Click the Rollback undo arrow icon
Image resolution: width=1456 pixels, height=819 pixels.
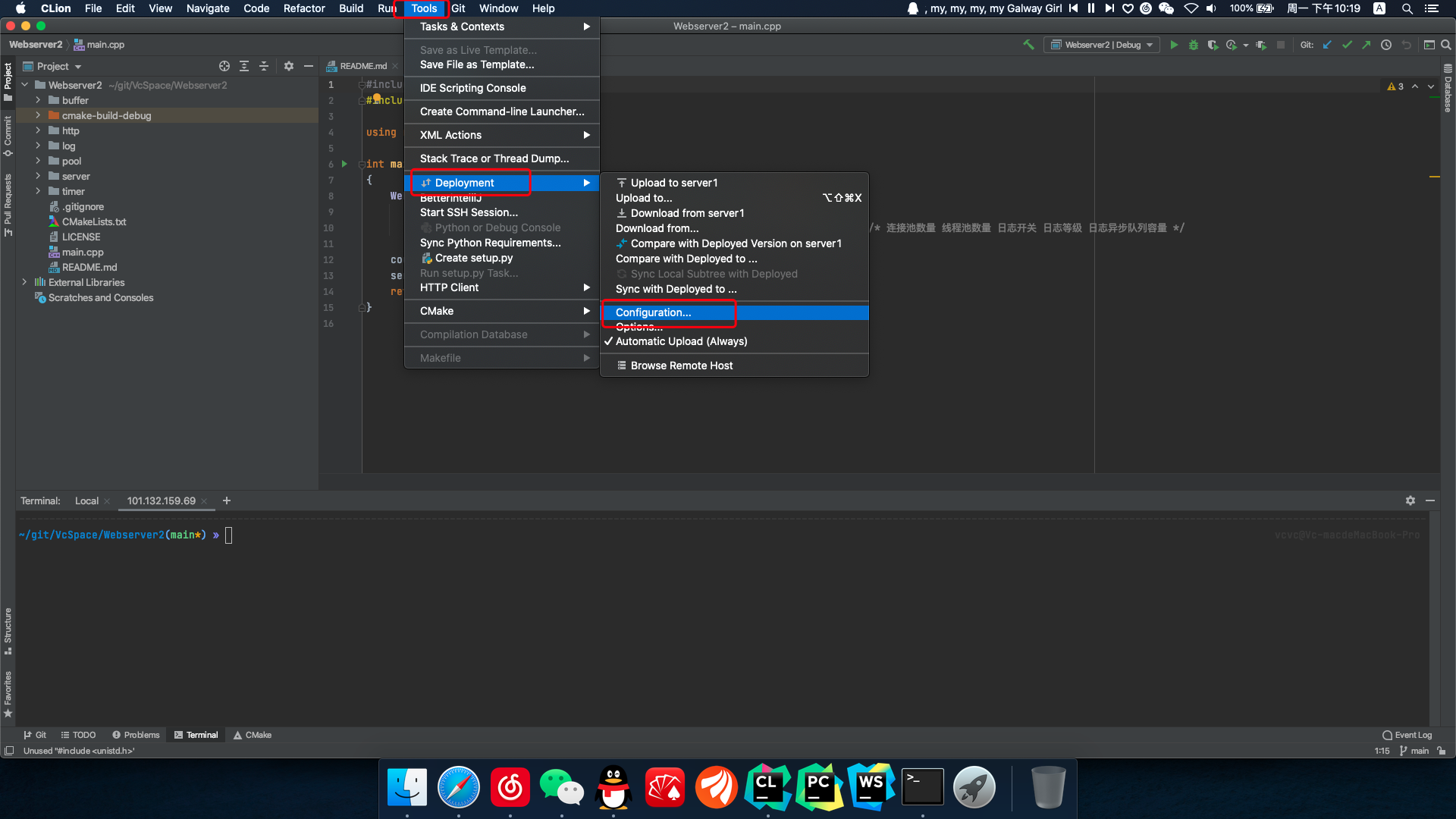pyautogui.click(x=1406, y=45)
